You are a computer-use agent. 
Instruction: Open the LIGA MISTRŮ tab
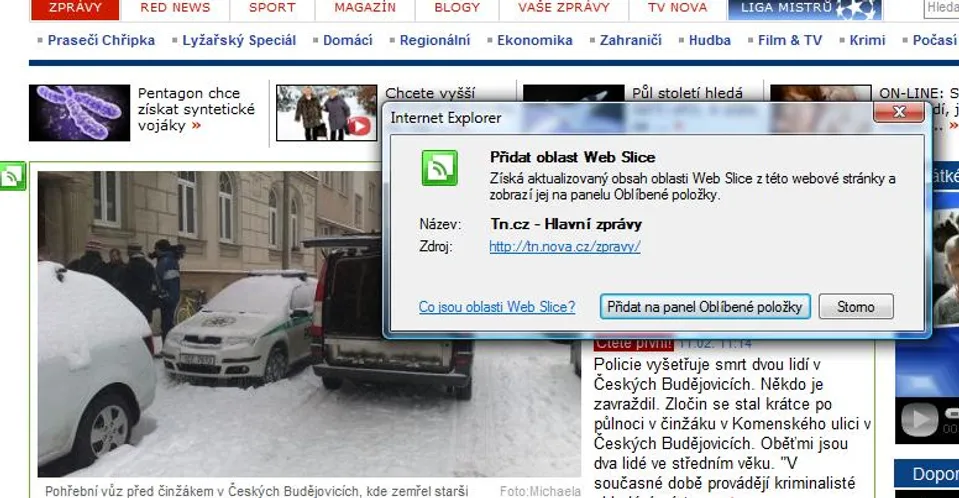805,8
